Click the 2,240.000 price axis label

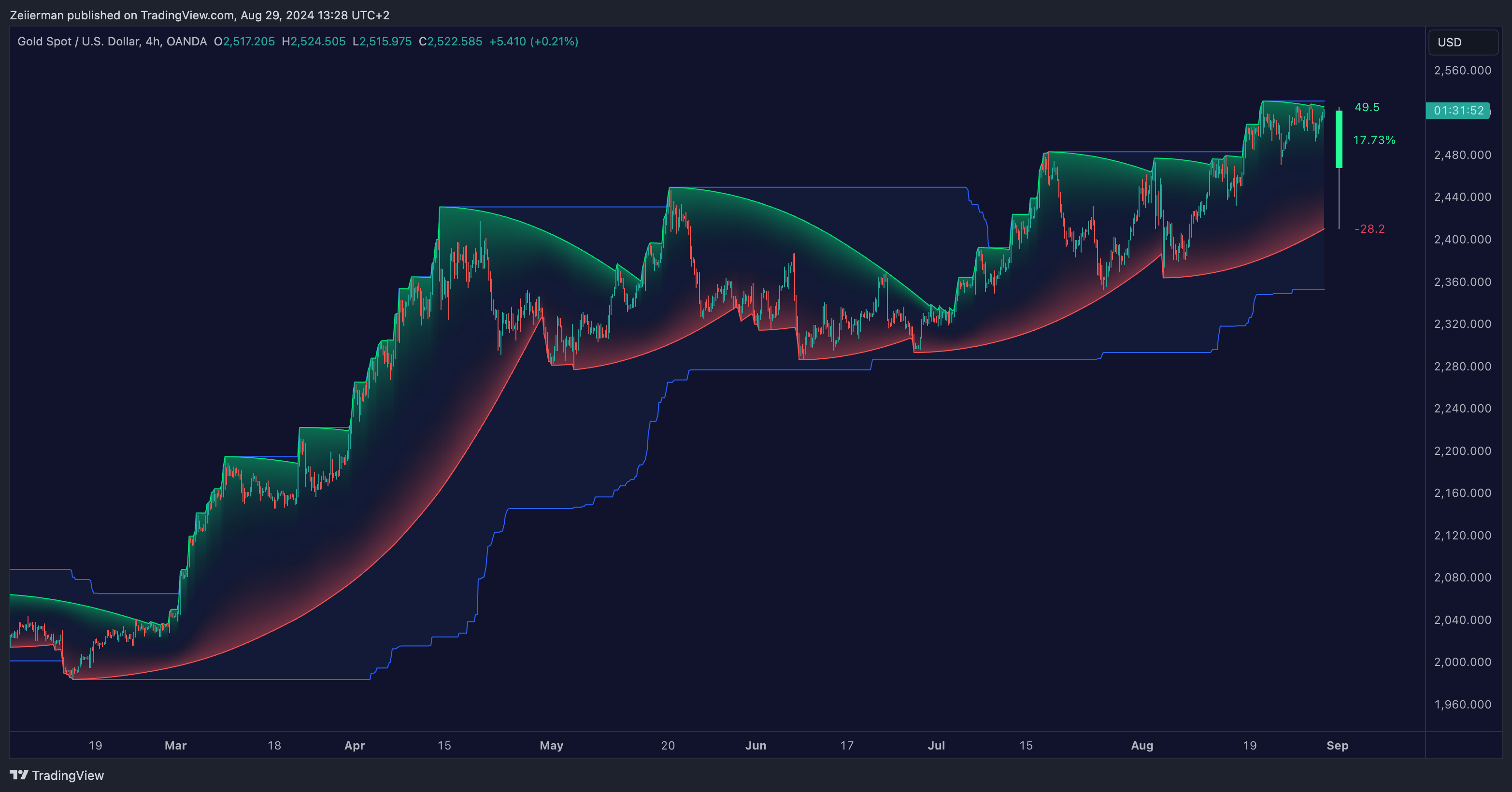[x=1462, y=409]
